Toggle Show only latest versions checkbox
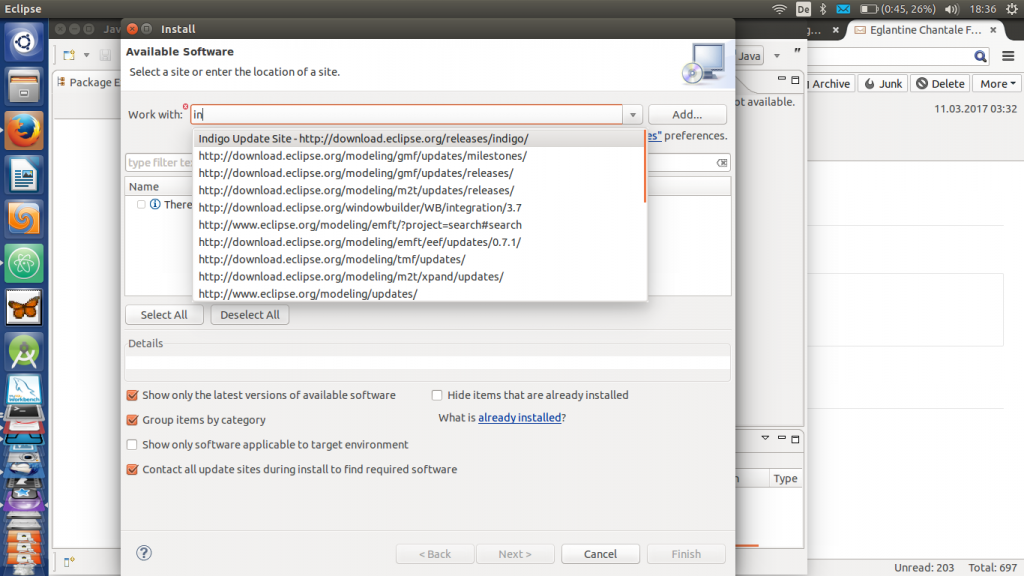The image size is (1024, 576). click(132, 395)
